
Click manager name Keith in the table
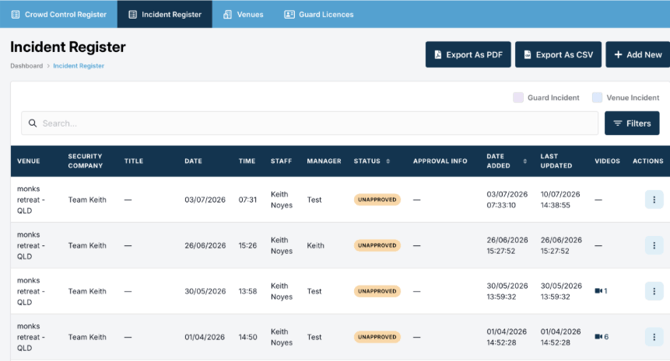point(315,245)
